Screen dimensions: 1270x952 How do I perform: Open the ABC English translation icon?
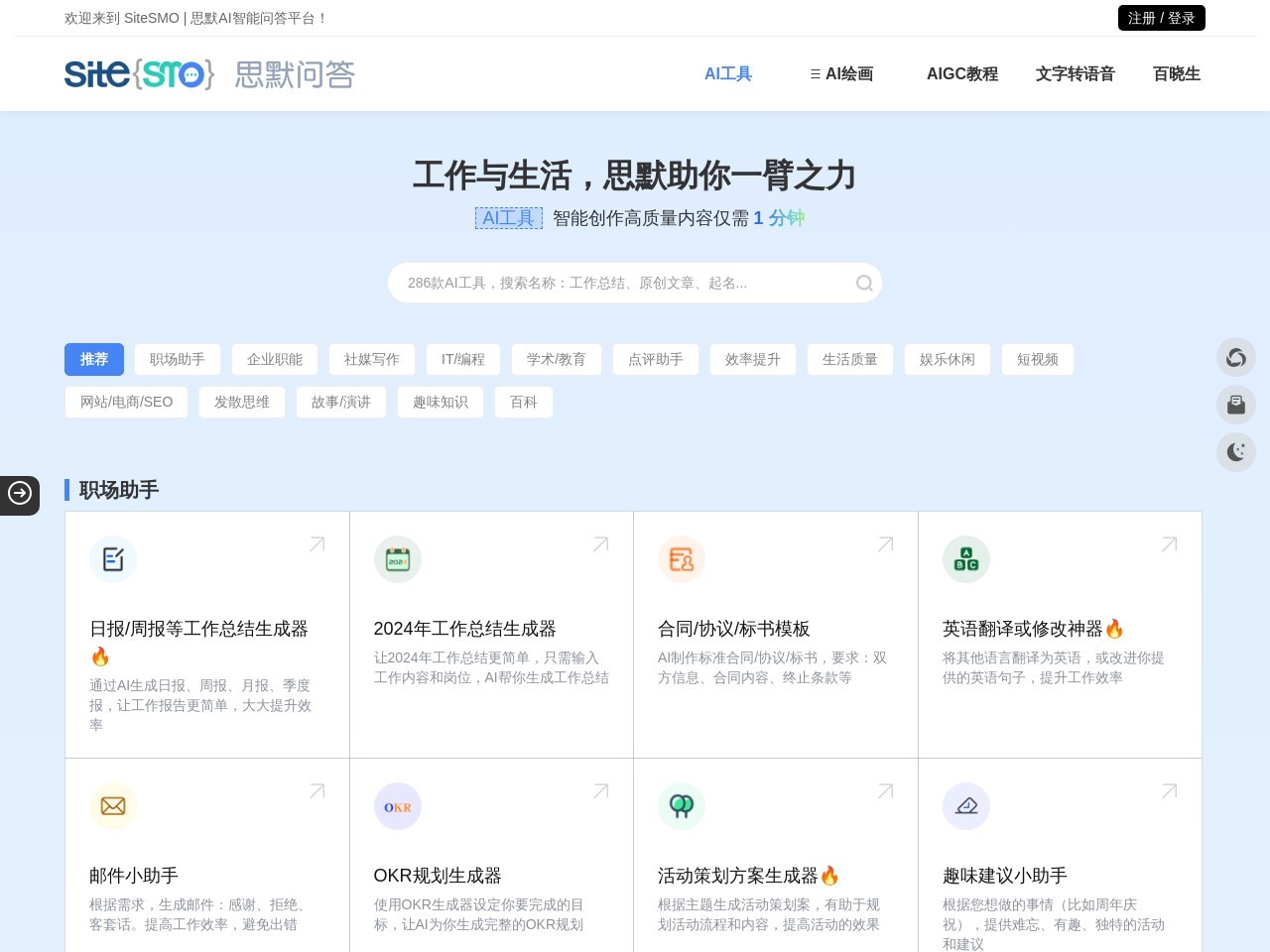point(965,559)
